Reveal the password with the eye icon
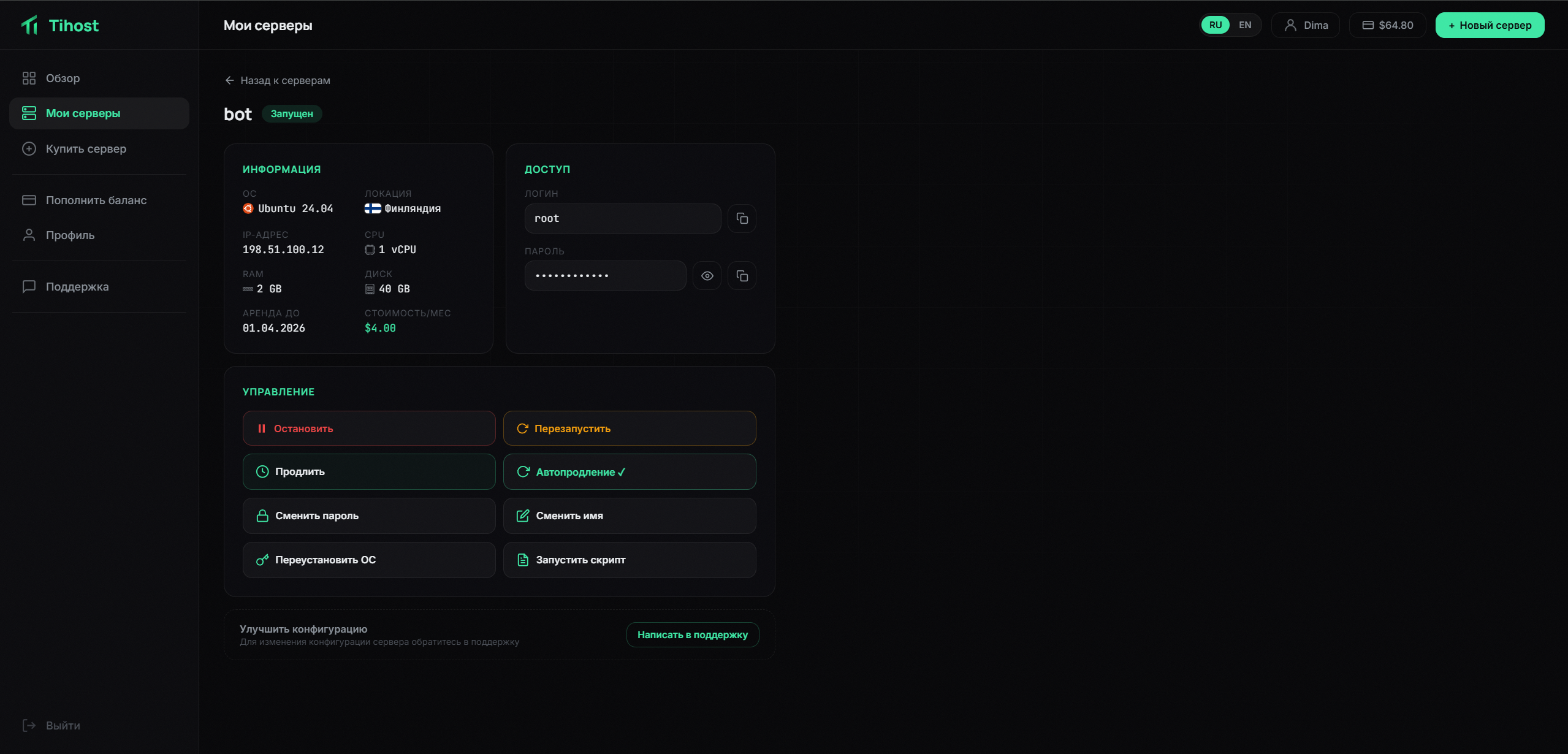This screenshot has height=754, width=1568. tap(707, 276)
